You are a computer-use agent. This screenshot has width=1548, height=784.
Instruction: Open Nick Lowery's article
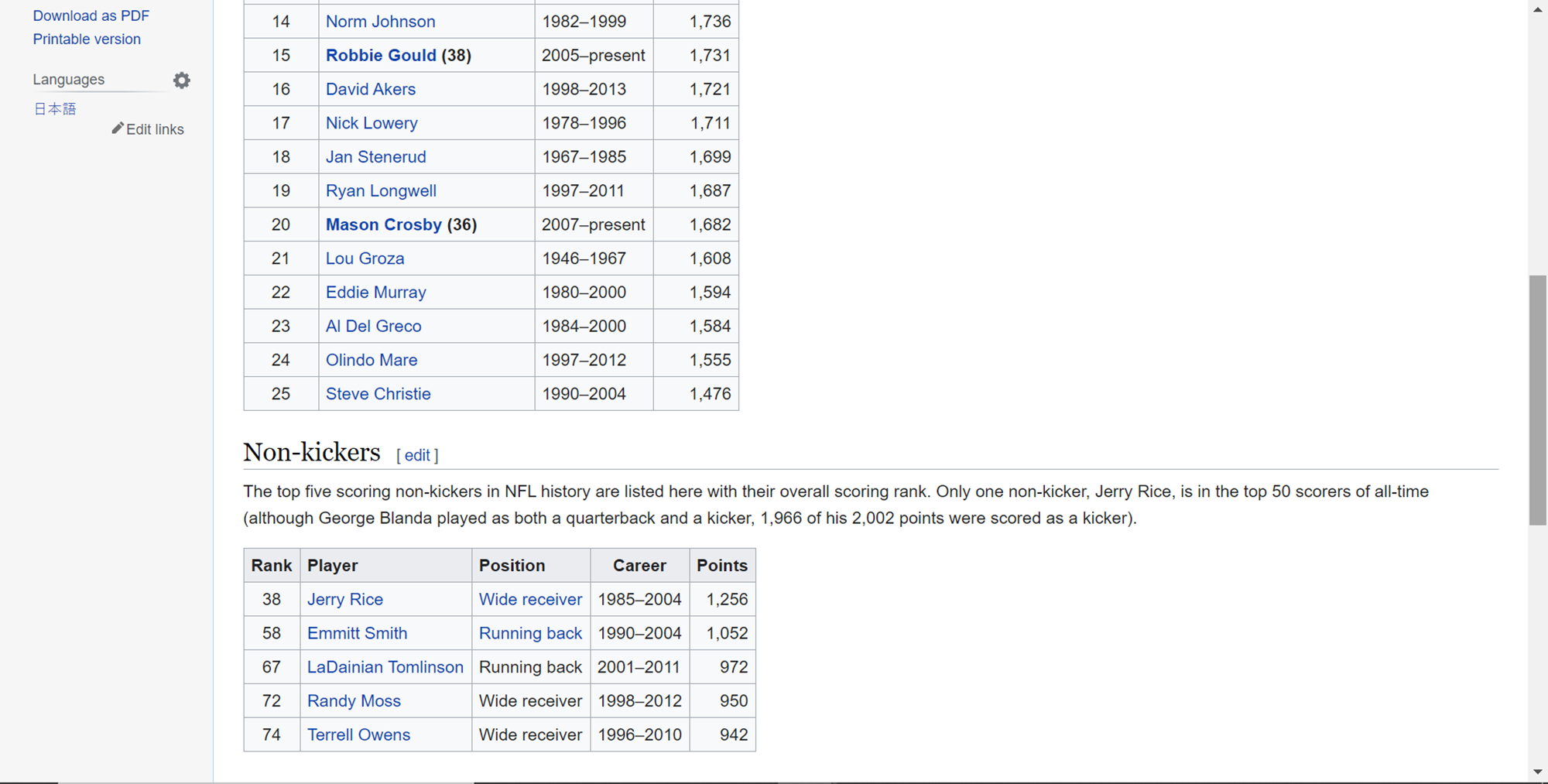[372, 123]
